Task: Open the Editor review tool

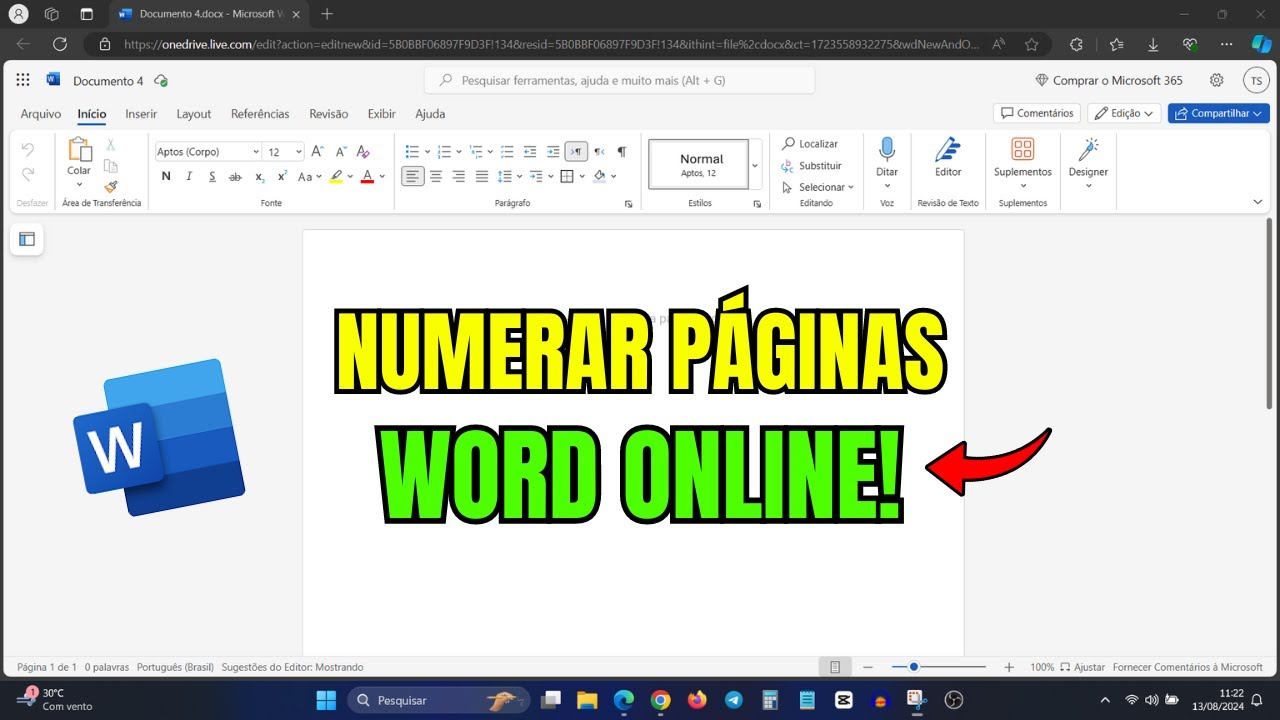Action: (x=948, y=157)
